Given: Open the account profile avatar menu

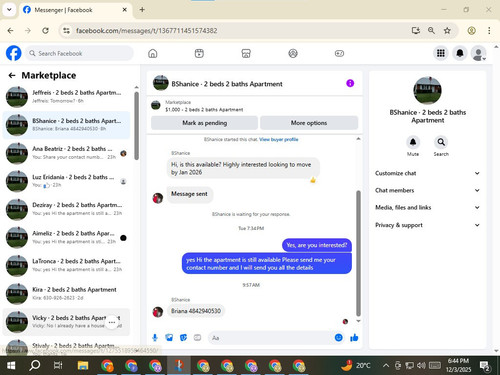Looking at the screenshot, I should [x=479, y=53].
